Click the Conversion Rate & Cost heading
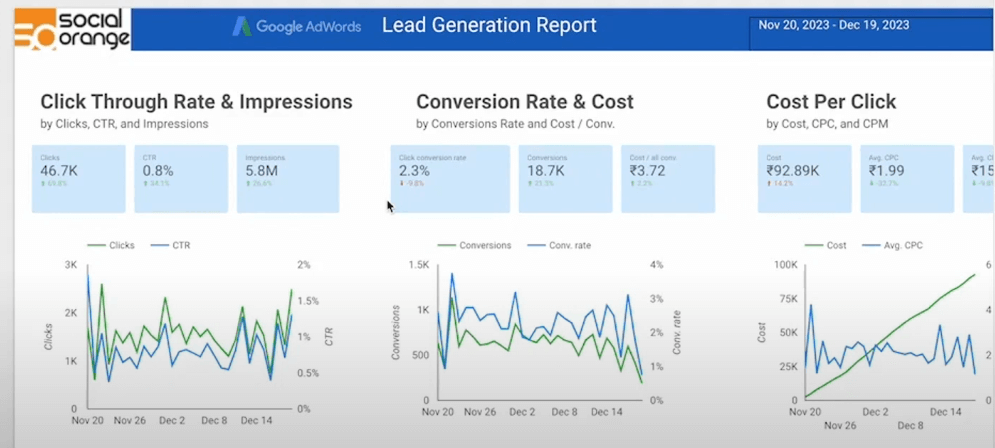The image size is (995, 448). (x=524, y=102)
